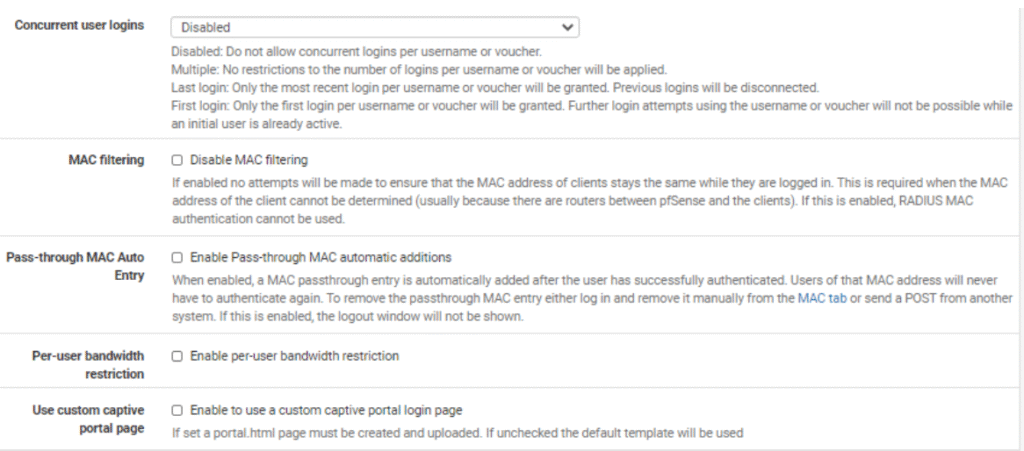This screenshot has height=451, width=1024.
Task: Tick the per-user bandwidth restriction checkbox
Action: 177,355
